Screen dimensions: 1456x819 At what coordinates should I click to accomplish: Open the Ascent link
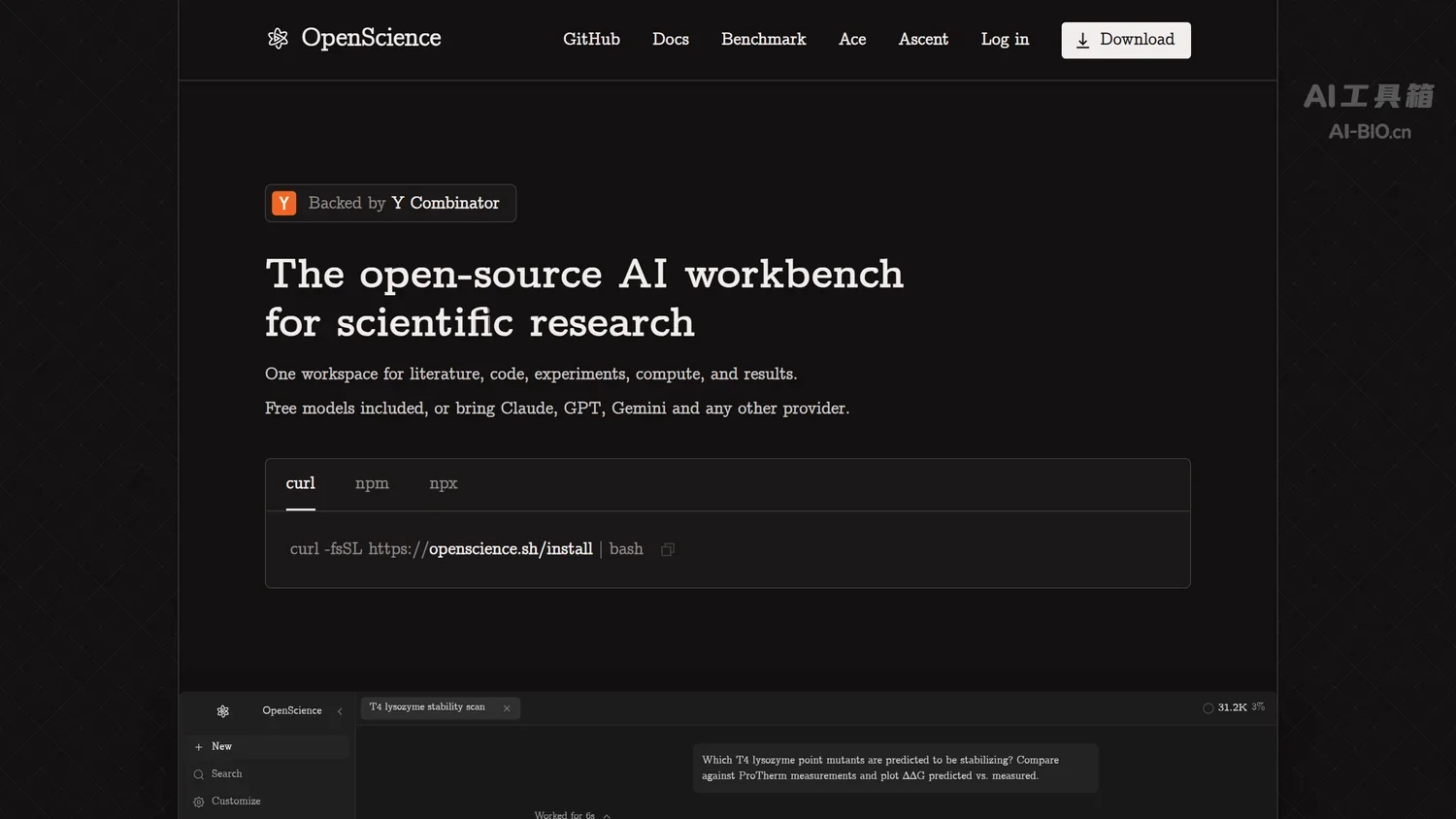(923, 39)
